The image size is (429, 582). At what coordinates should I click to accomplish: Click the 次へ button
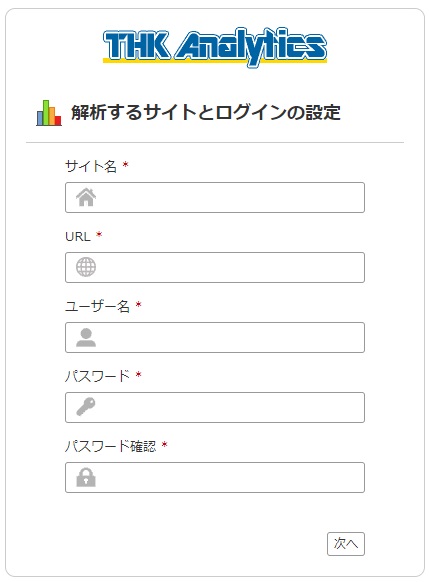pyautogui.click(x=346, y=544)
